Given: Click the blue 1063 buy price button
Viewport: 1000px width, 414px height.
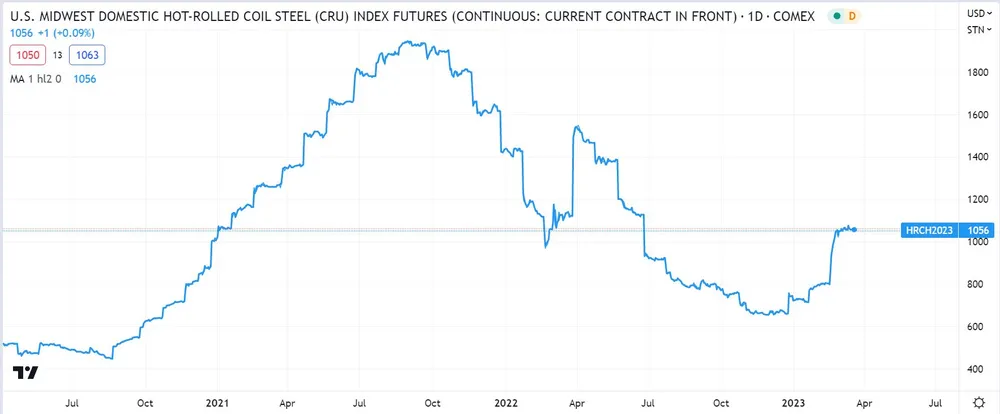Looking at the screenshot, I should (x=85, y=55).
